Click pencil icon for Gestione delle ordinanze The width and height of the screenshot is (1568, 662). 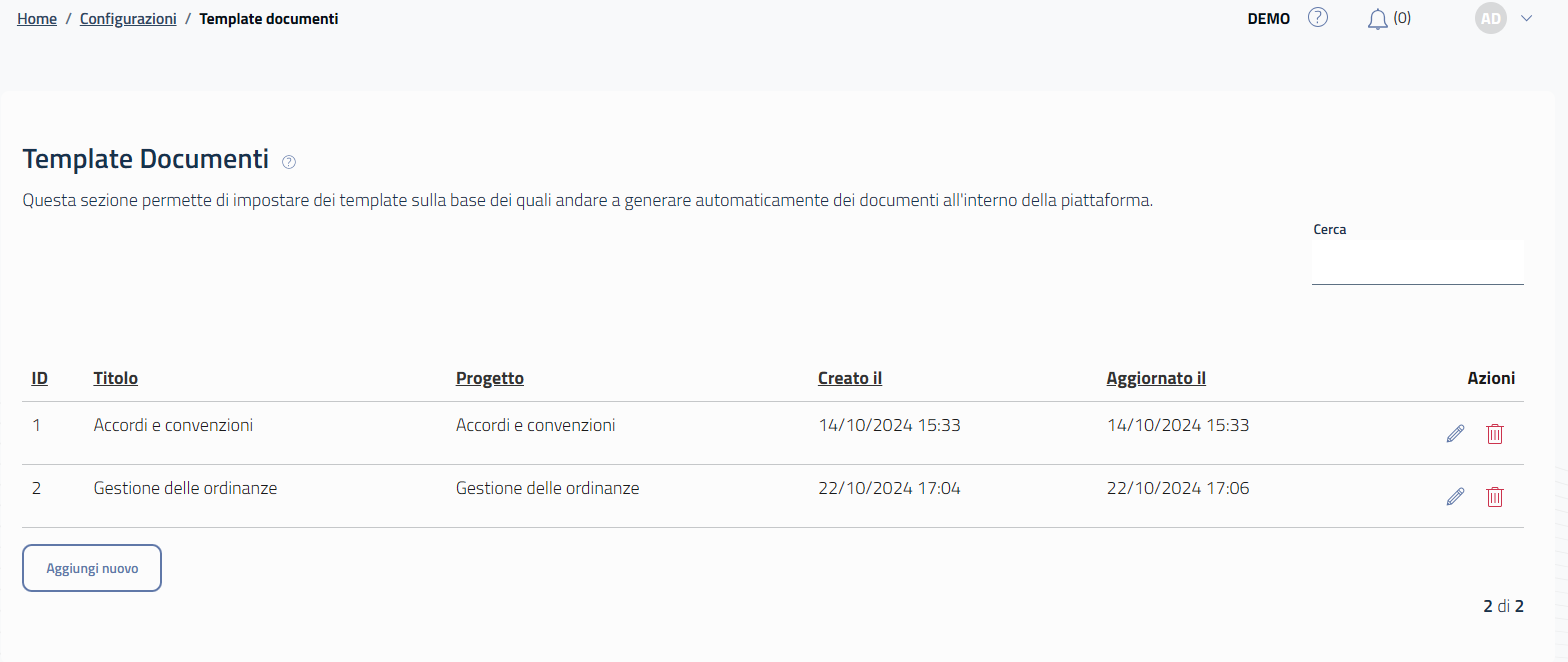tap(1455, 496)
